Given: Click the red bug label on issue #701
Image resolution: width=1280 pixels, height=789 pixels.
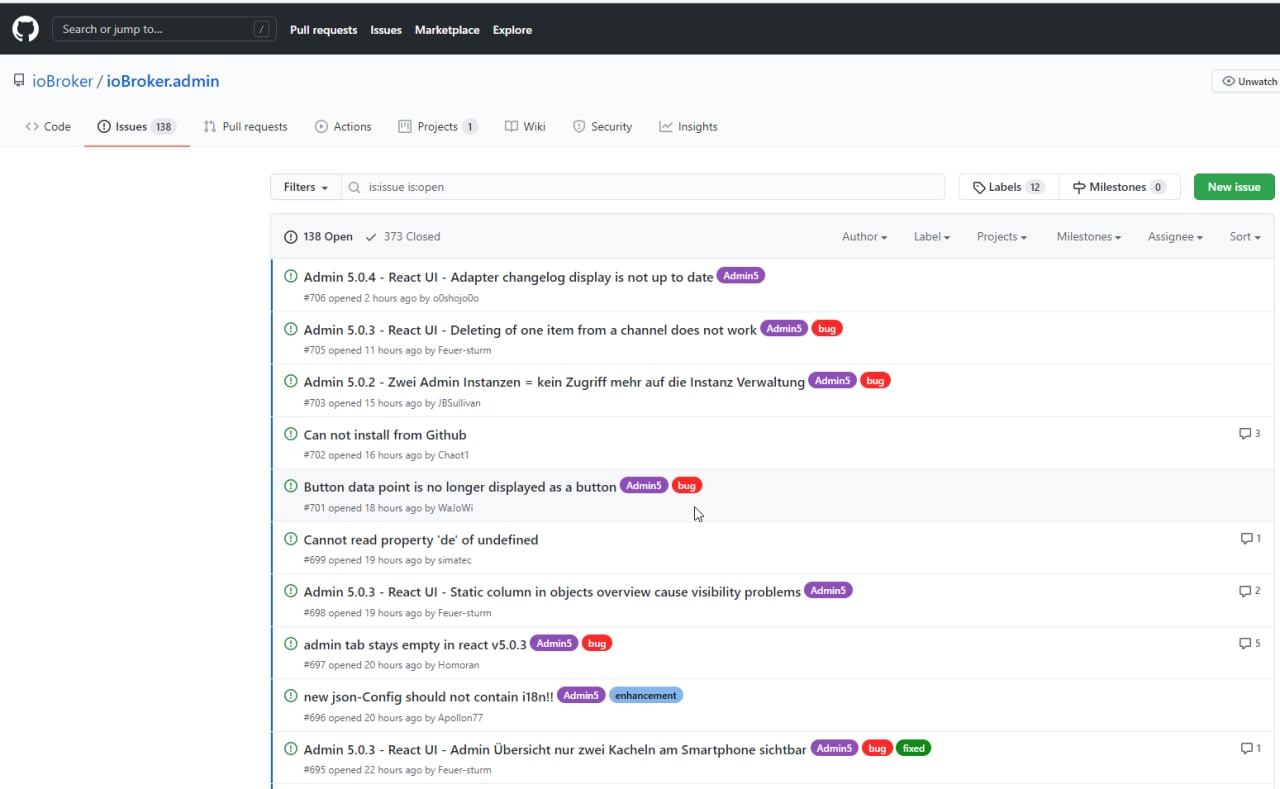Looking at the screenshot, I should pyautogui.click(x=687, y=485).
